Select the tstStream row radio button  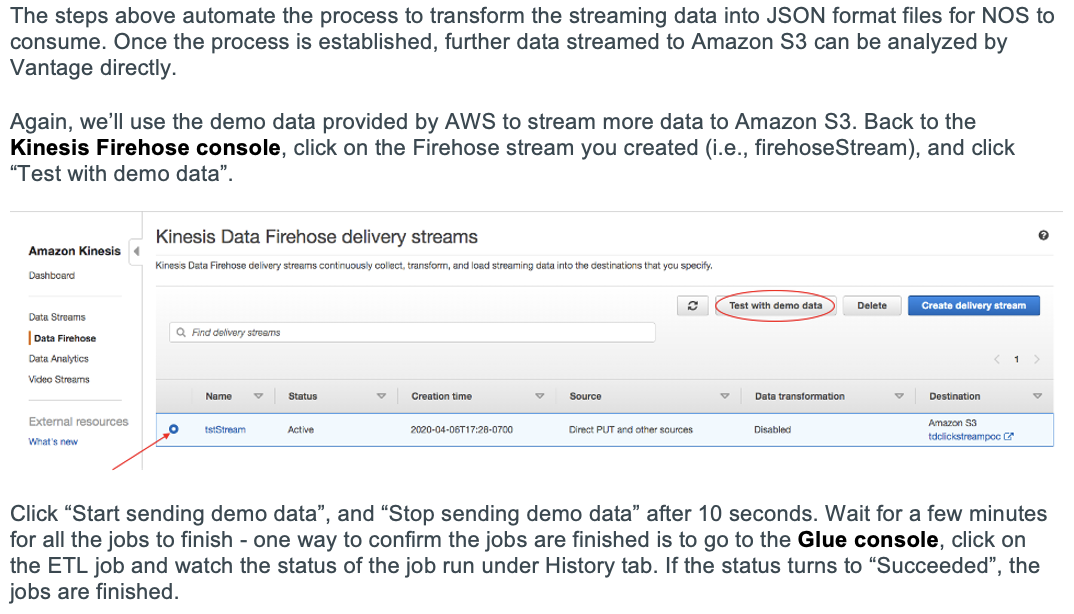click(174, 429)
